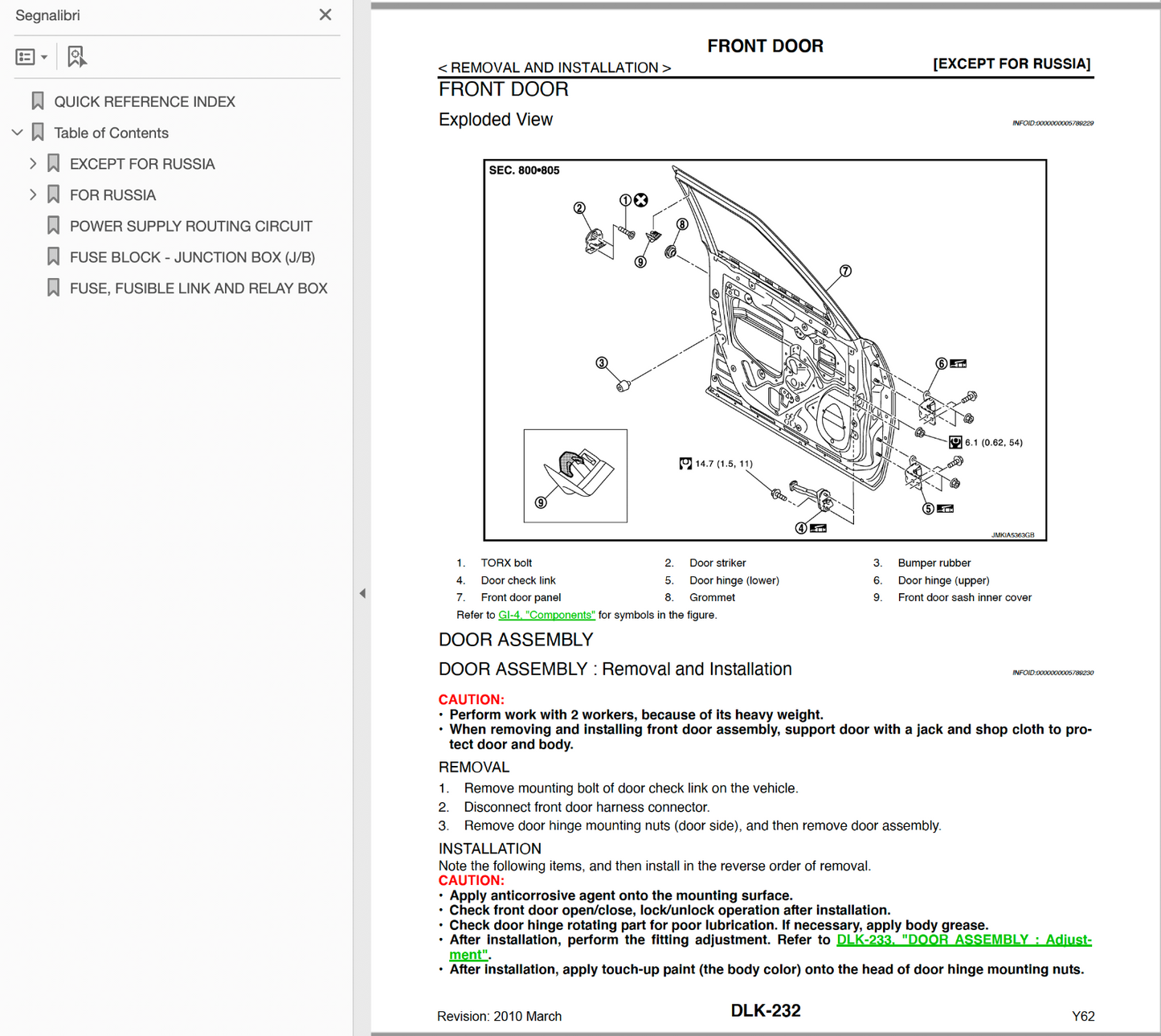Viewport: 1161px width, 1036px height.
Task: Click the 'TORX bolt' legend entry
Action: pos(506,563)
